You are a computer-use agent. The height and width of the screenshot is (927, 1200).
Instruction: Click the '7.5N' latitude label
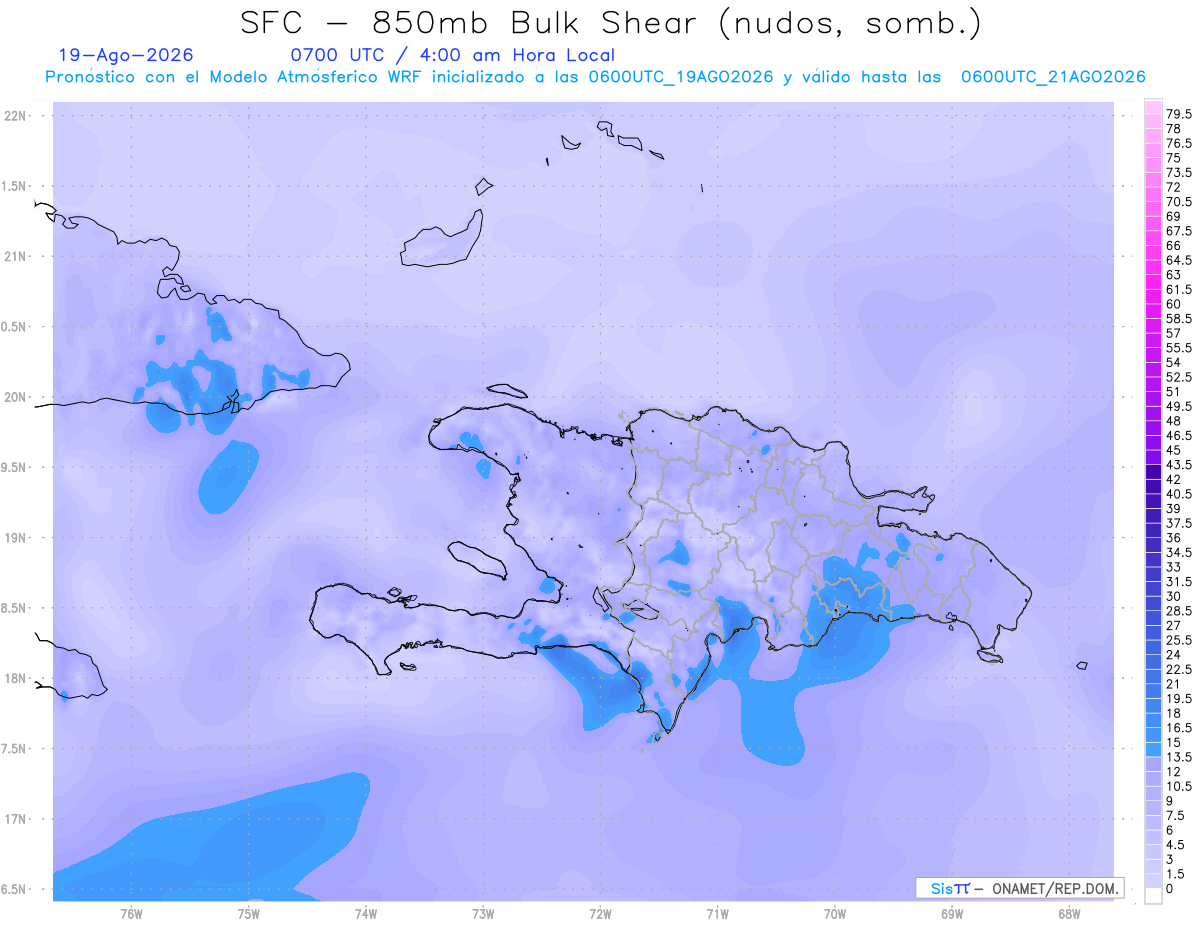15,749
